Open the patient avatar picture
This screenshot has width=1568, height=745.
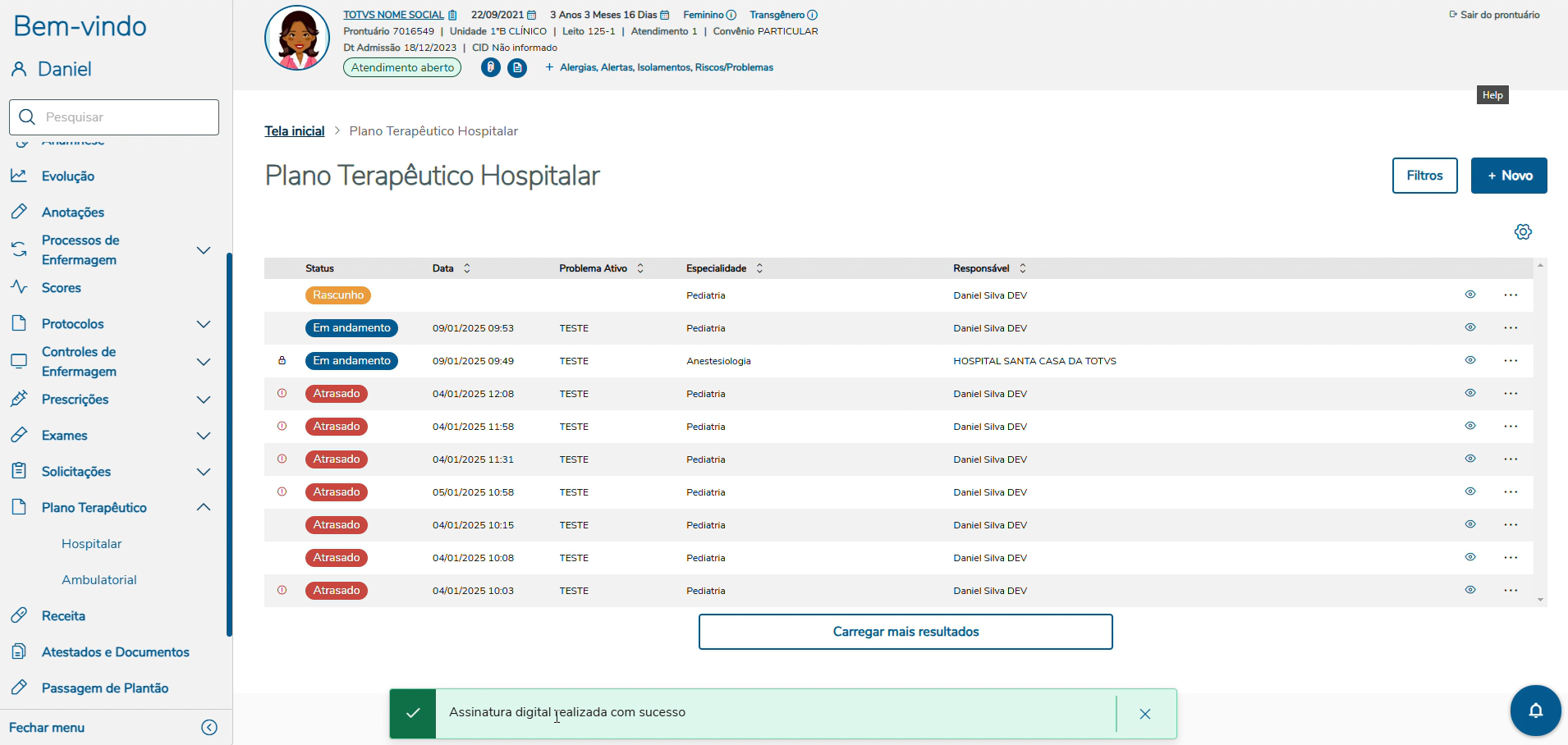297,39
